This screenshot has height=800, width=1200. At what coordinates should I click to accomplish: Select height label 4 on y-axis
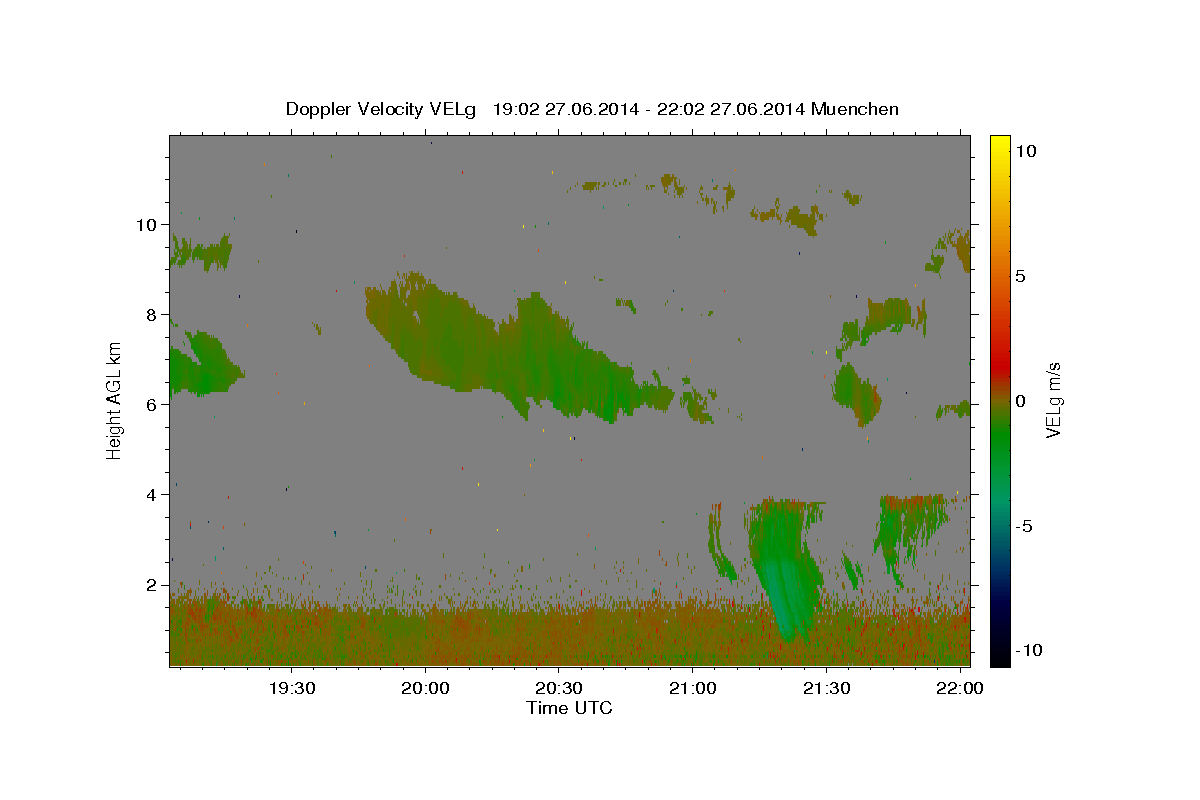point(152,495)
